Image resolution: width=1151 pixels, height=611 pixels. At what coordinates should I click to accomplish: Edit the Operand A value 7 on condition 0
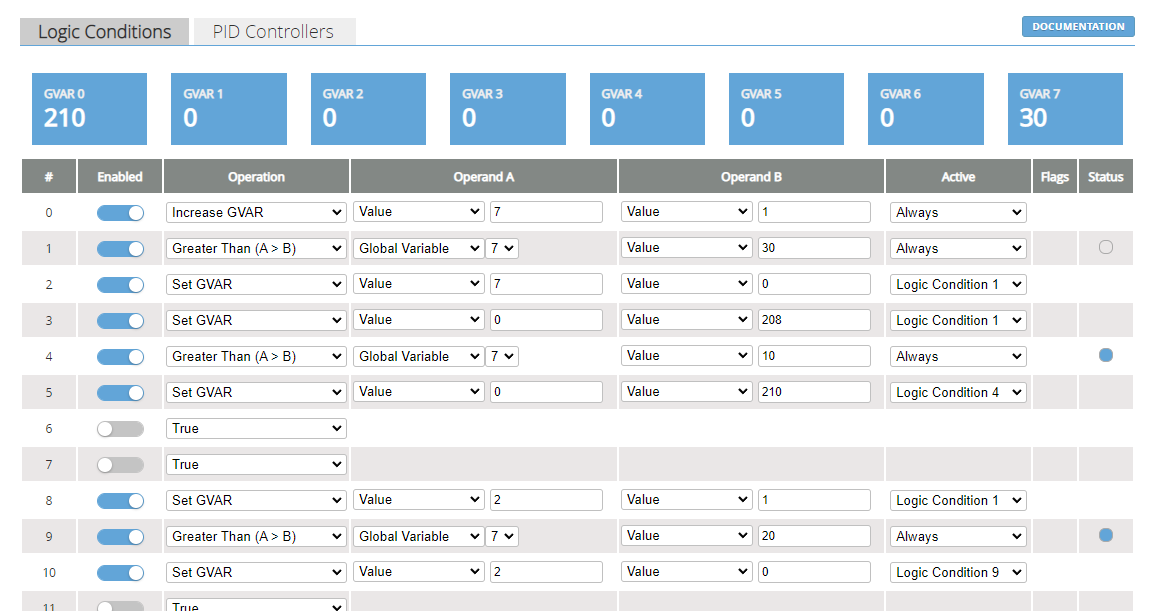click(x=546, y=212)
